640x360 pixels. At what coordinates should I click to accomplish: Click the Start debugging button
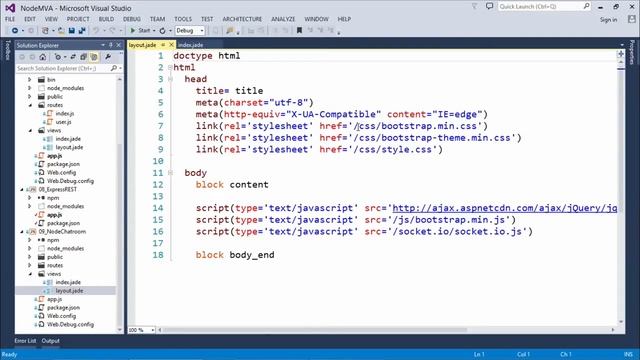(140, 31)
